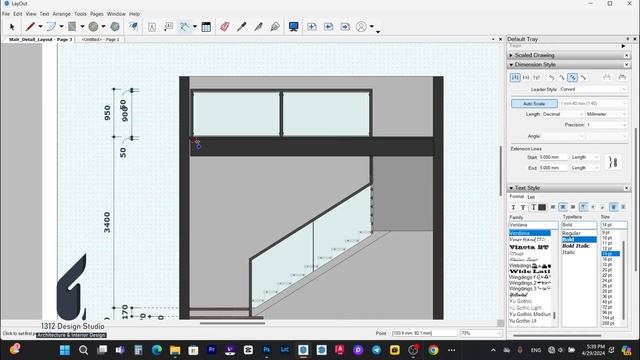Toggle right text alignment in Text Style
Viewport: 640px width, 360px height.
(x=573, y=207)
